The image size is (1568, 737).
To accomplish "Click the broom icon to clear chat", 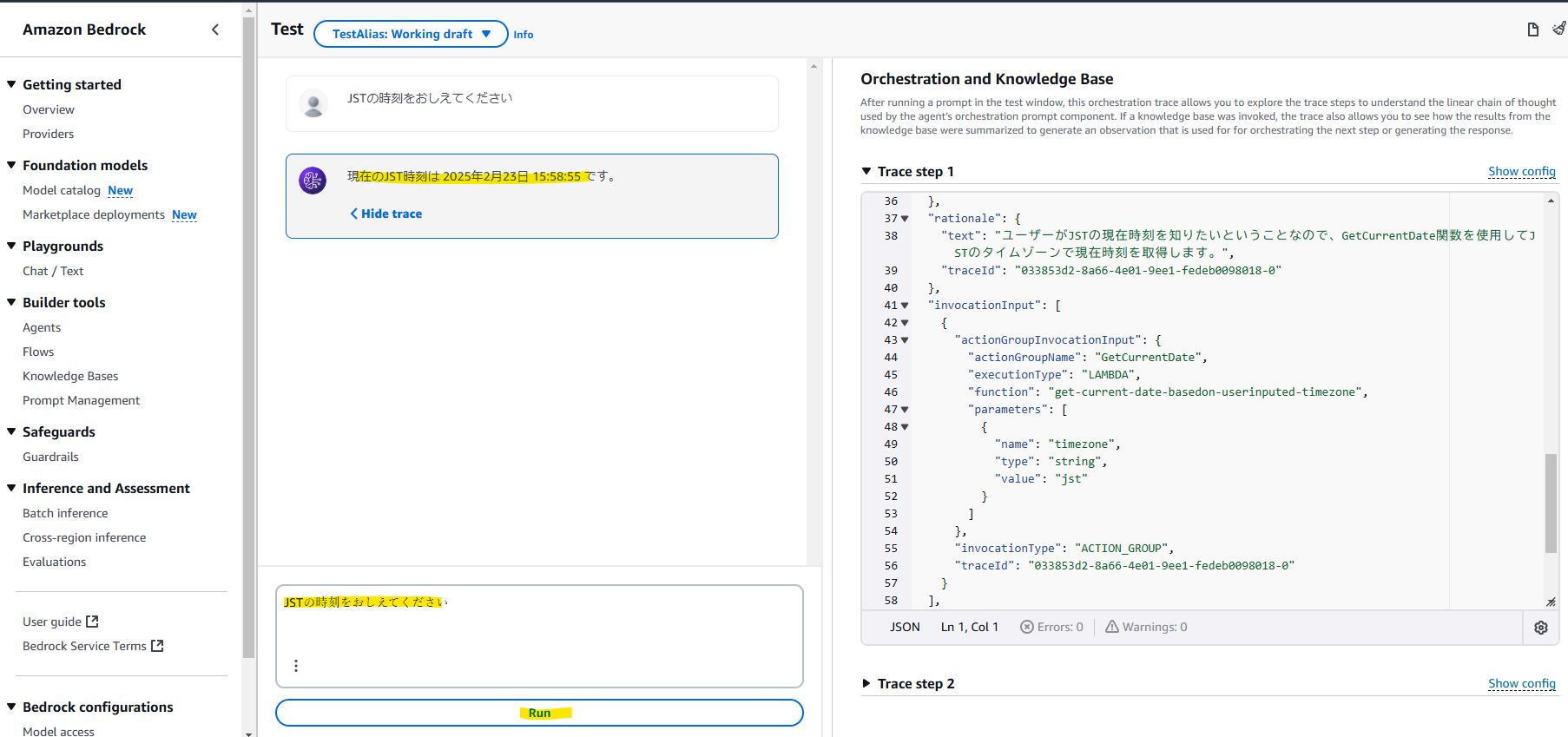I will click(1558, 29).
